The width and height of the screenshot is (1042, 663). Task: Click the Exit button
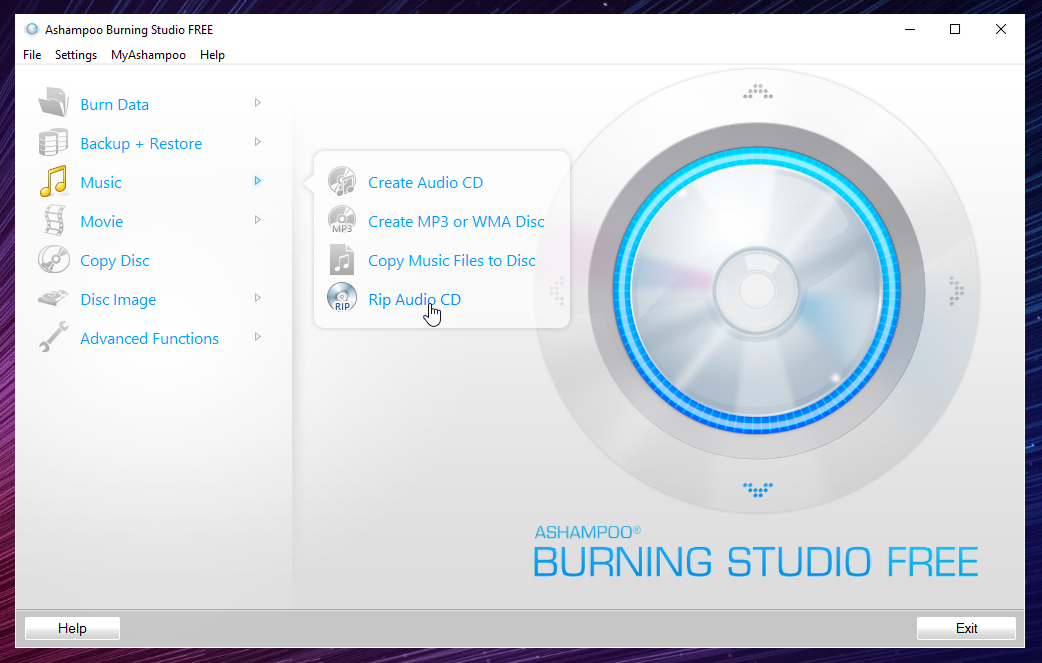(x=966, y=628)
